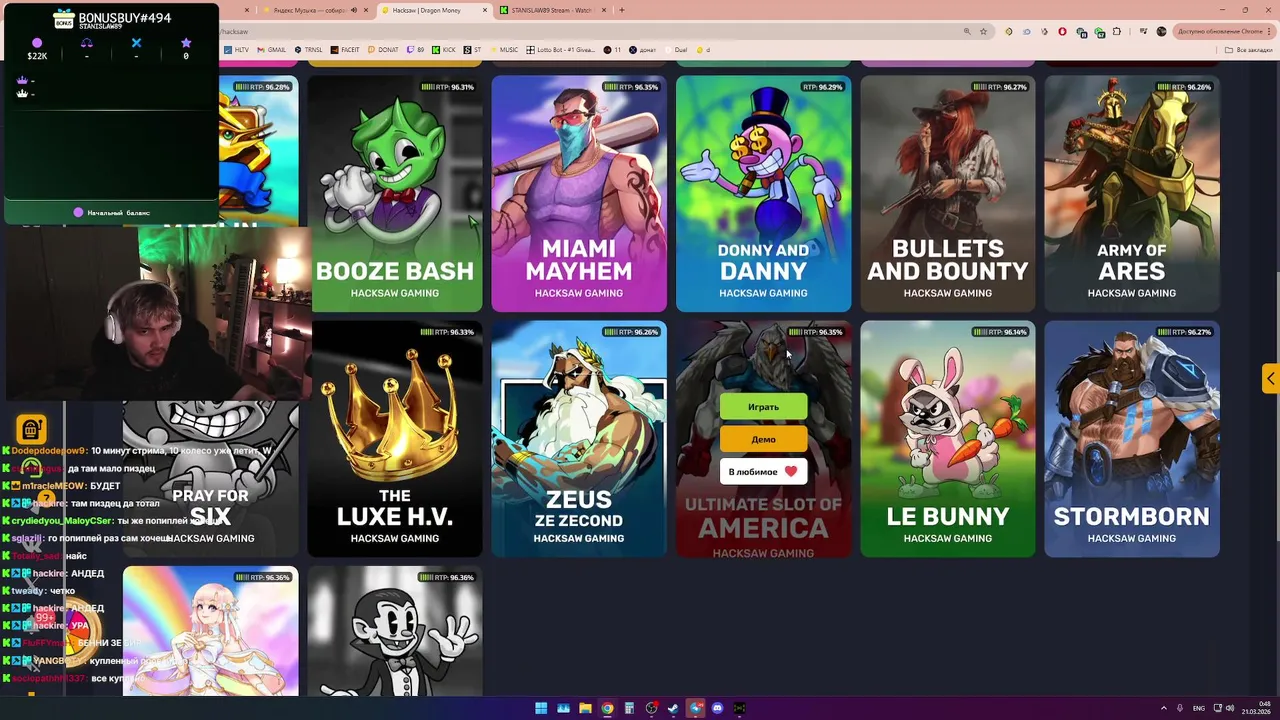
Task: Open the Bullets and Bounty game card
Action: pyautogui.click(x=947, y=194)
